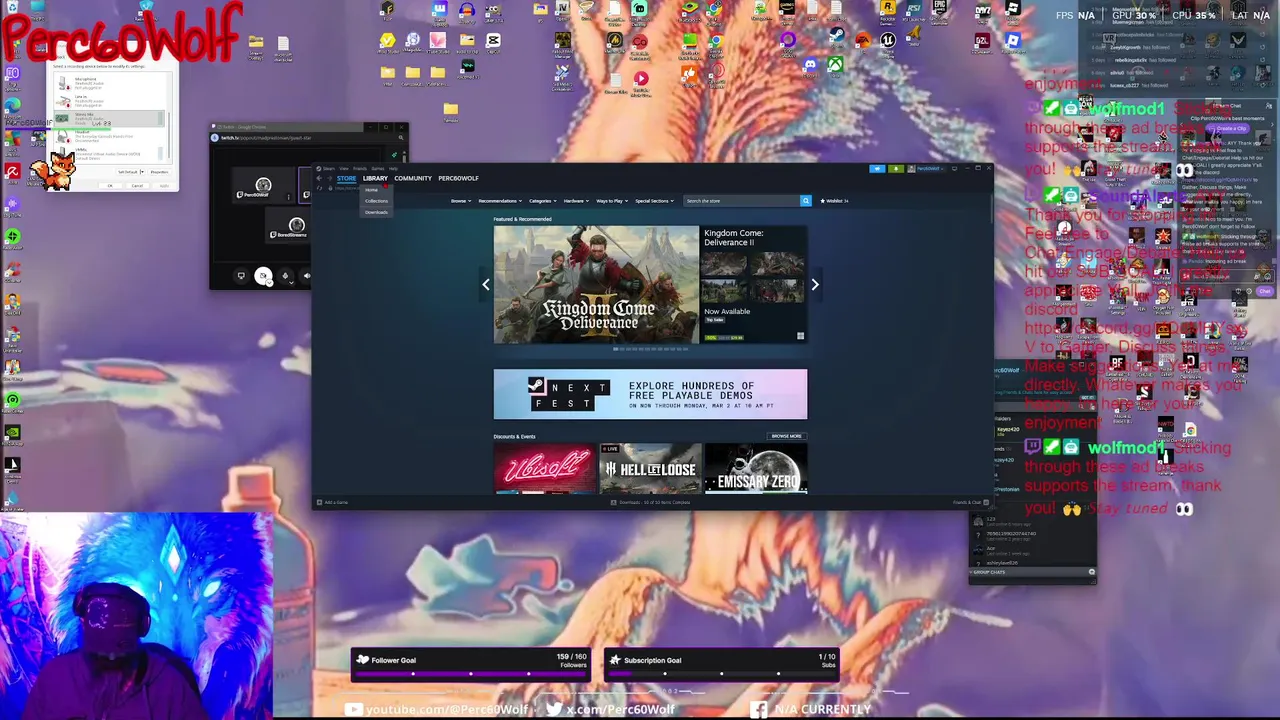The height and width of the screenshot is (720, 1280).
Task: Select the Microphone recording device
Action: 110,83
